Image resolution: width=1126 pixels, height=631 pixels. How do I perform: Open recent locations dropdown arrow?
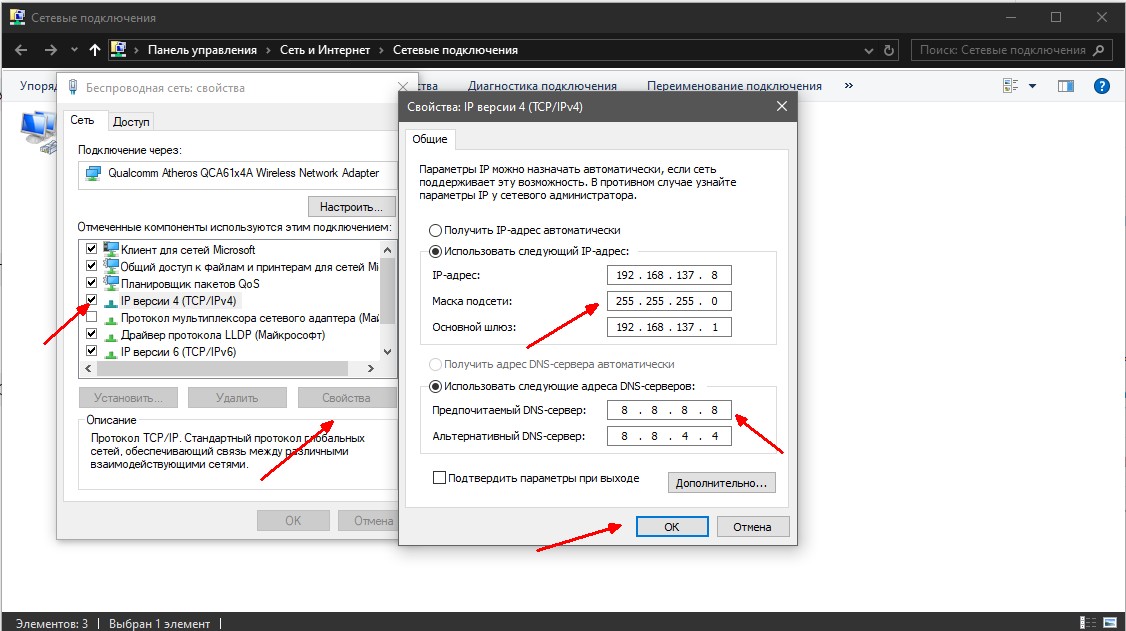click(74, 50)
